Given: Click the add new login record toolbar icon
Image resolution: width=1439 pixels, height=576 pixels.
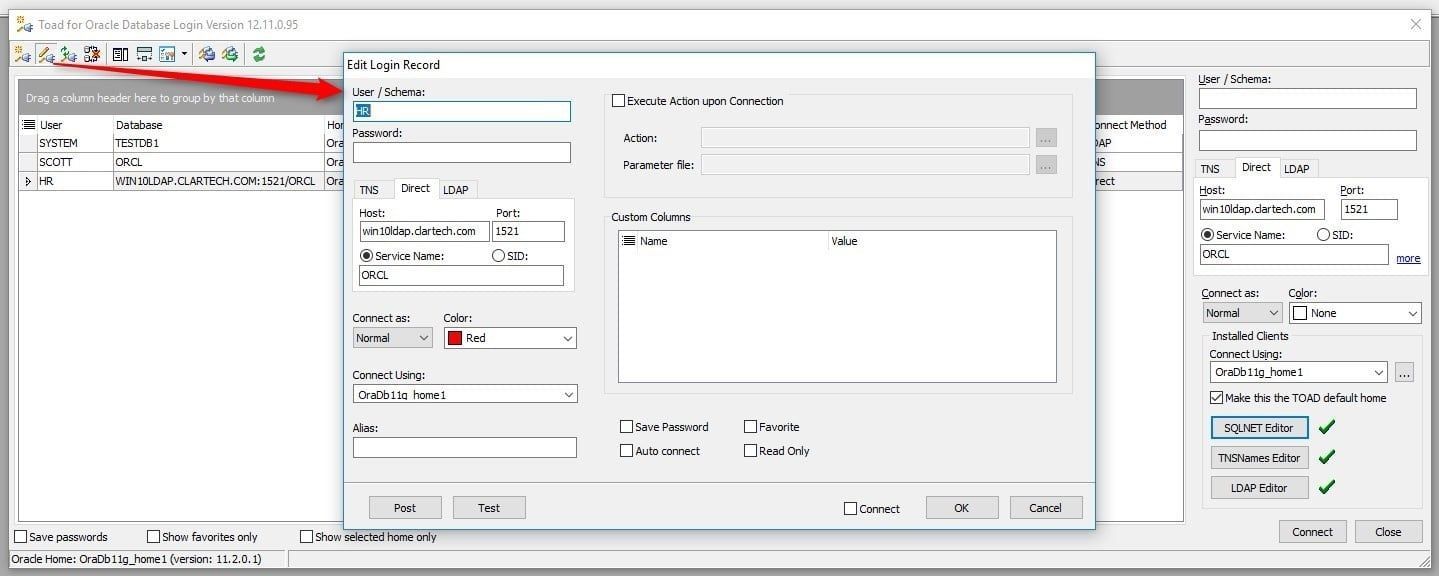Looking at the screenshot, I should [23, 54].
